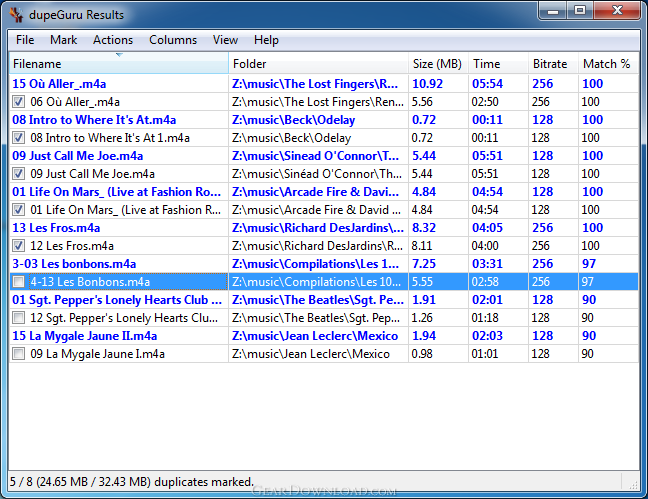648x499 pixels.
Task: Check the 4-13 Les Bonbons.m4a checkbox
Action: click(19, 282)
